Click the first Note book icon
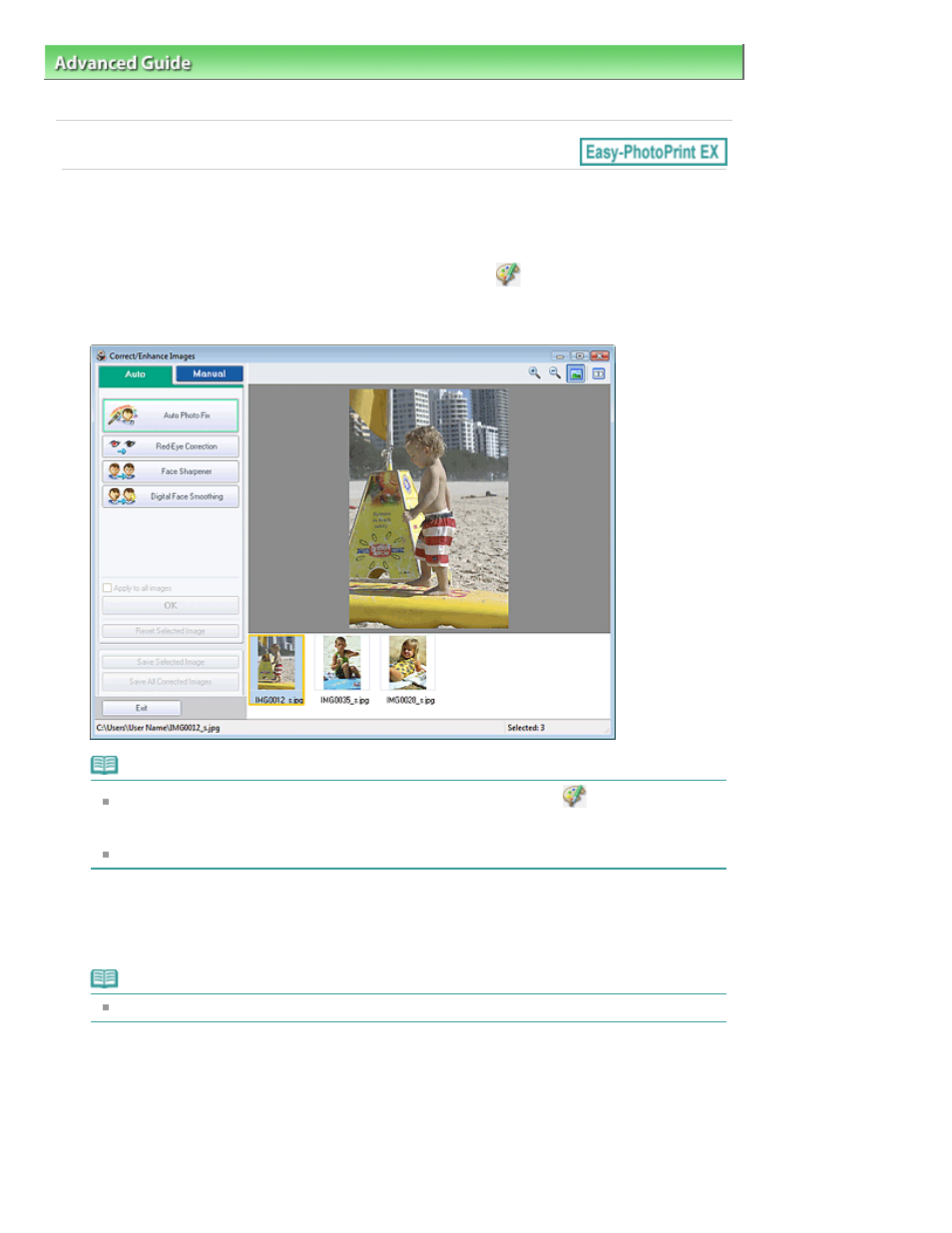The width and height of the screenshot is (952, 1233). (x=105, y=765)
